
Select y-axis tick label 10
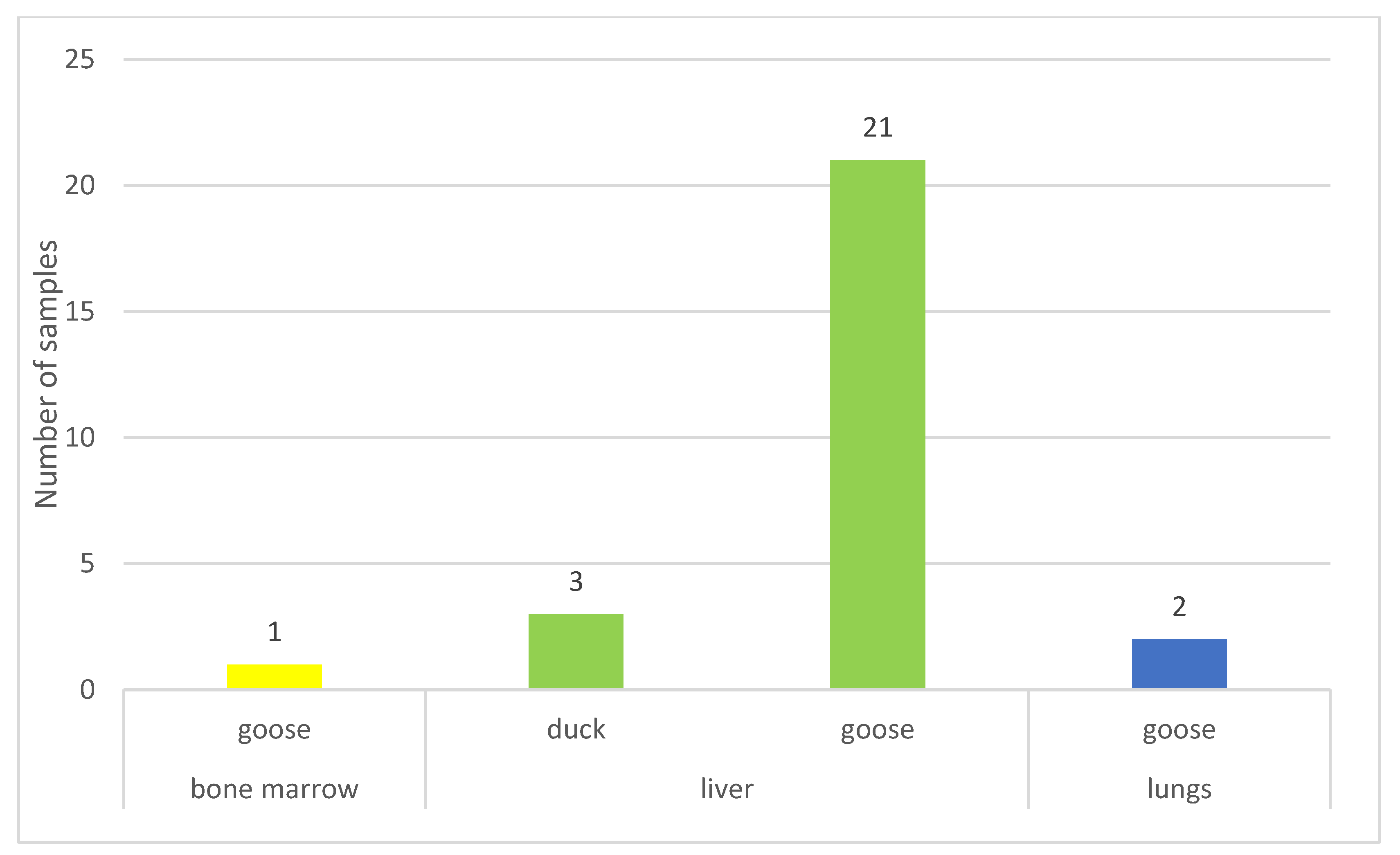pyautogui.click(x=79, y=438)
